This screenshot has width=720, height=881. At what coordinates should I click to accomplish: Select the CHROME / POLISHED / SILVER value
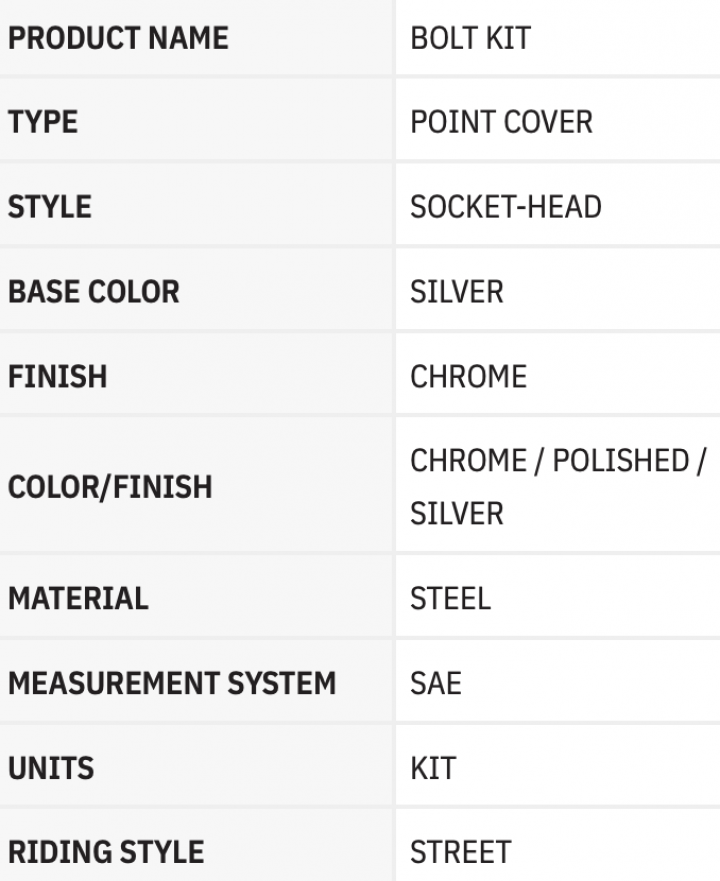click(x=557, y=487)
